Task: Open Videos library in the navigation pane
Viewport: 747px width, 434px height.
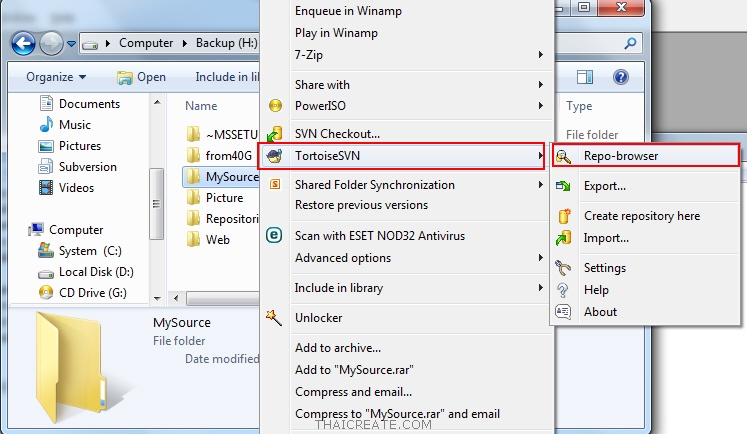Action: 66,187
